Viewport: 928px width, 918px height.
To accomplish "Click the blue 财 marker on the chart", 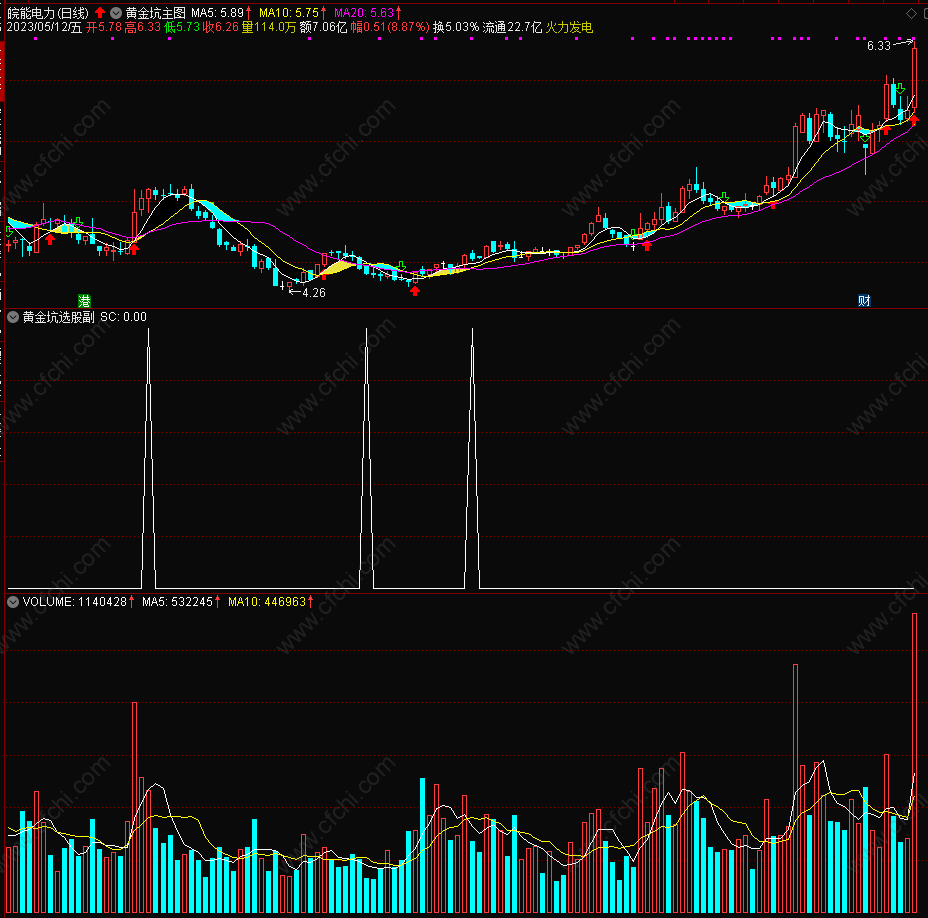I will tap(864, 300).
